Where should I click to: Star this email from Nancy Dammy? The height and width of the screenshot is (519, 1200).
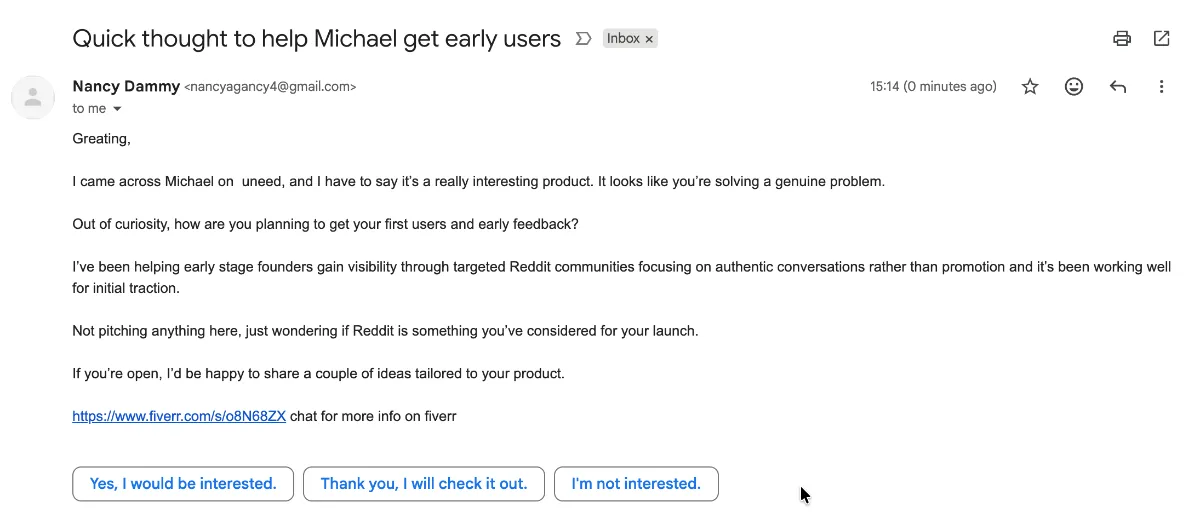(x=1030, y=87)
